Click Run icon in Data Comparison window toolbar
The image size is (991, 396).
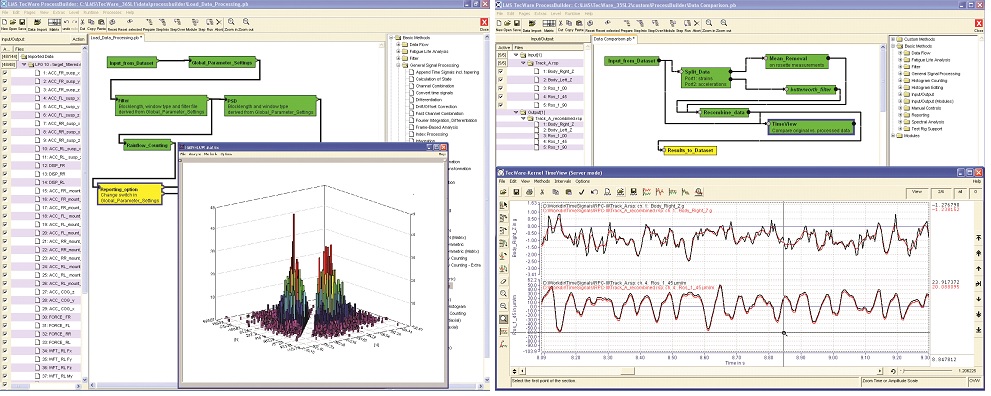[x=687, y=23]
